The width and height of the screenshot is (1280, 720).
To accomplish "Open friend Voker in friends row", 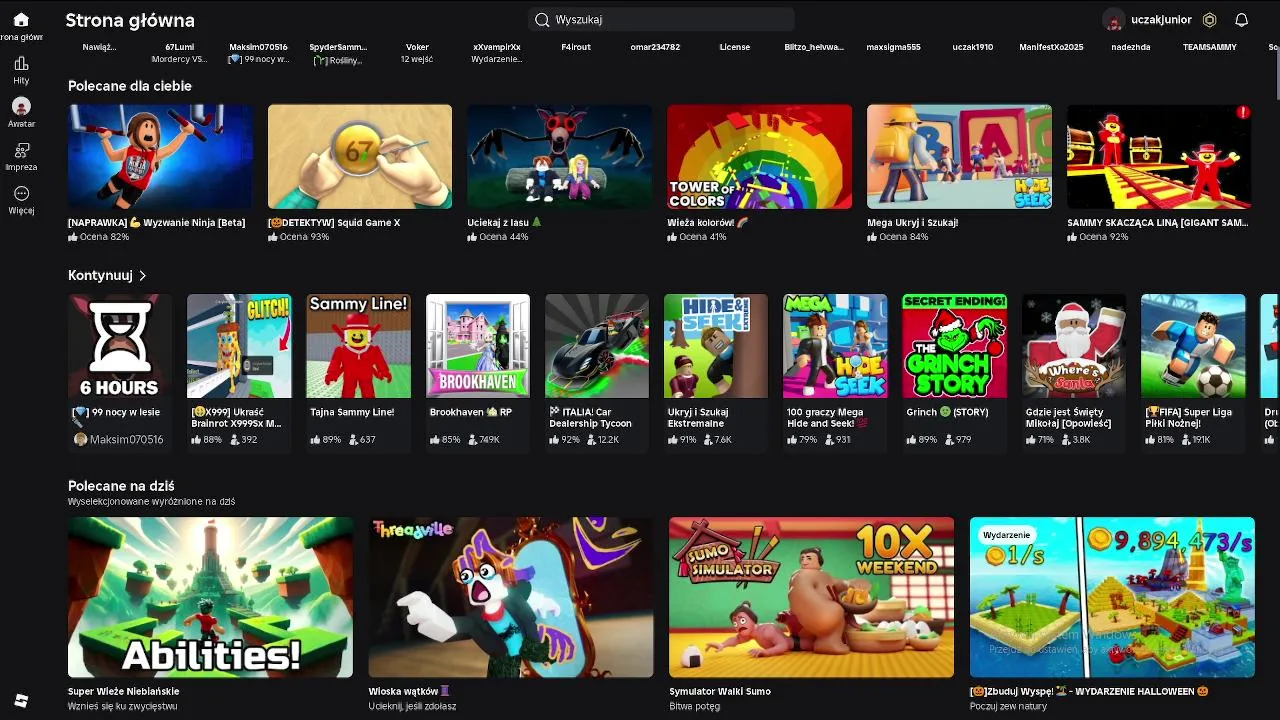I will [x=417, y=47].
